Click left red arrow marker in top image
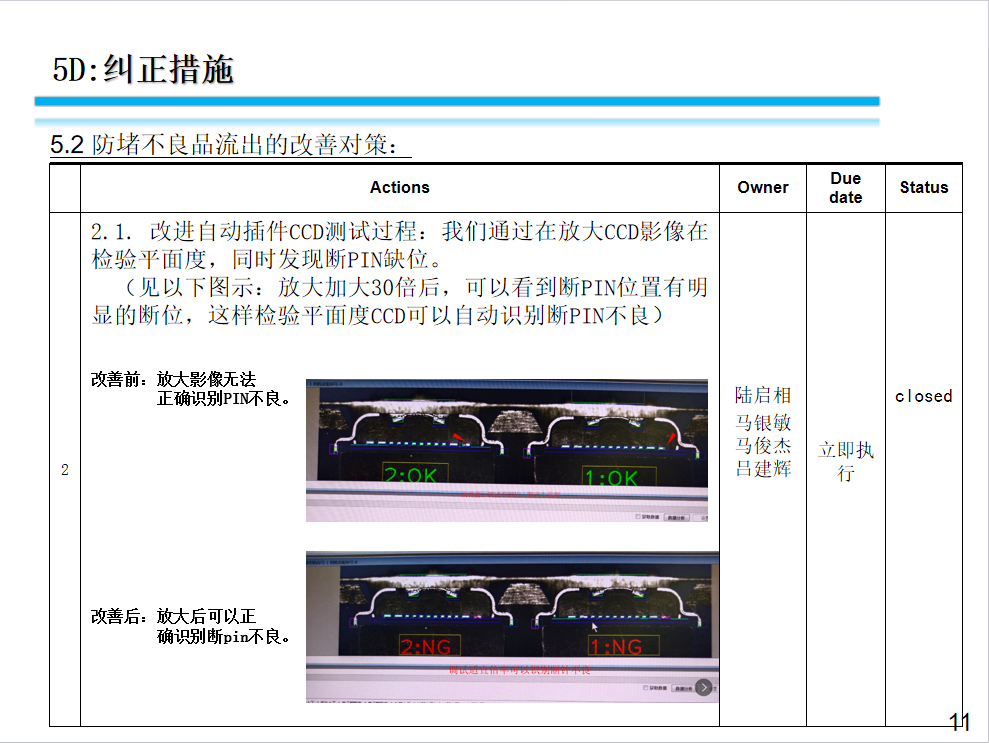The width and height of the screenshot is (989, 743). [x=457, y=438]
